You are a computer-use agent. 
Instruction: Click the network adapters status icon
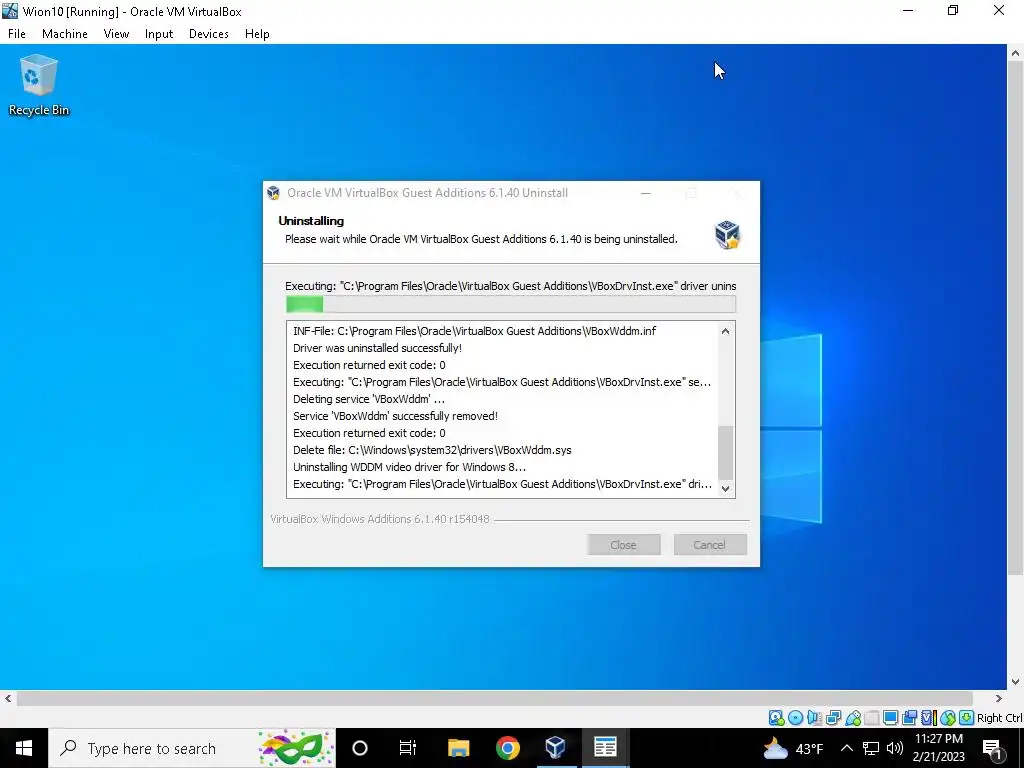[833, 718]
